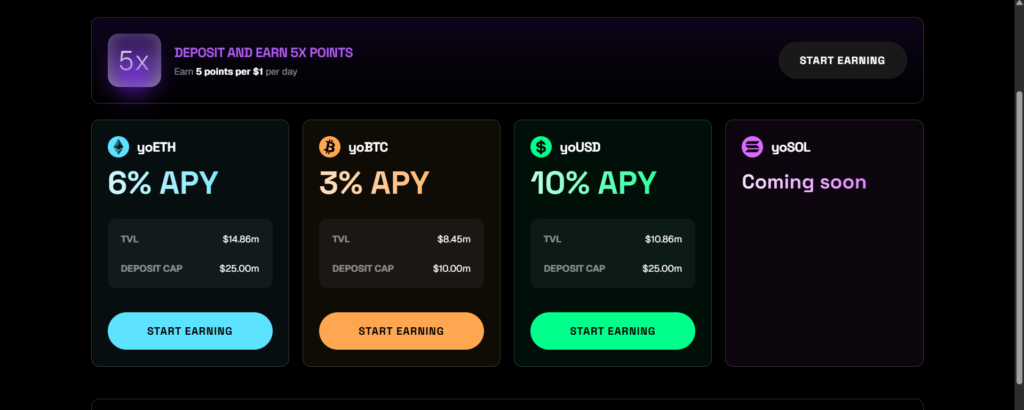Click the yoSOL Solana coin icon
The image size is (1024, 410).
point(752,147)
